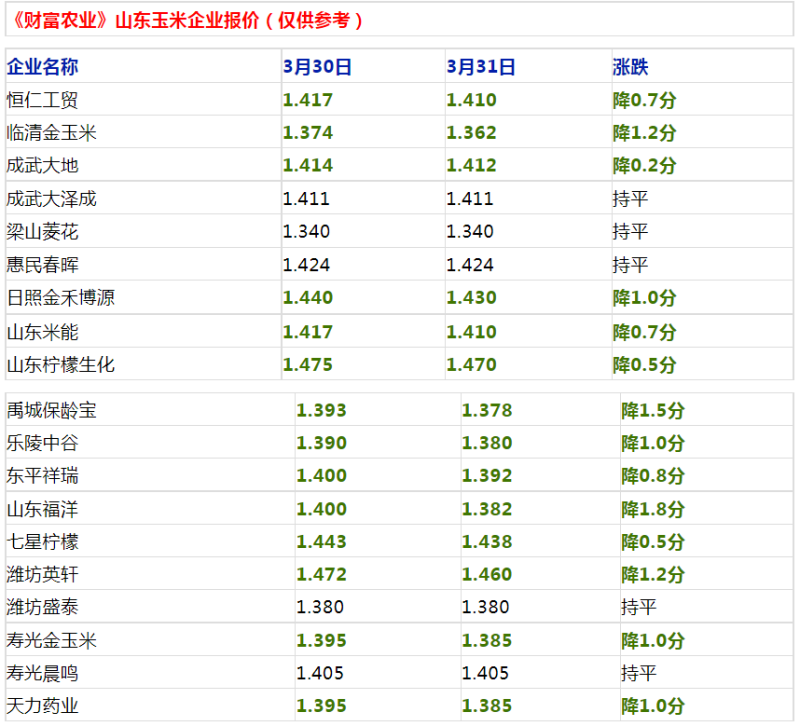The image size is (800, 726).
Task: Click the company name 恒仁工贸
Action: (x=42, y=100)
